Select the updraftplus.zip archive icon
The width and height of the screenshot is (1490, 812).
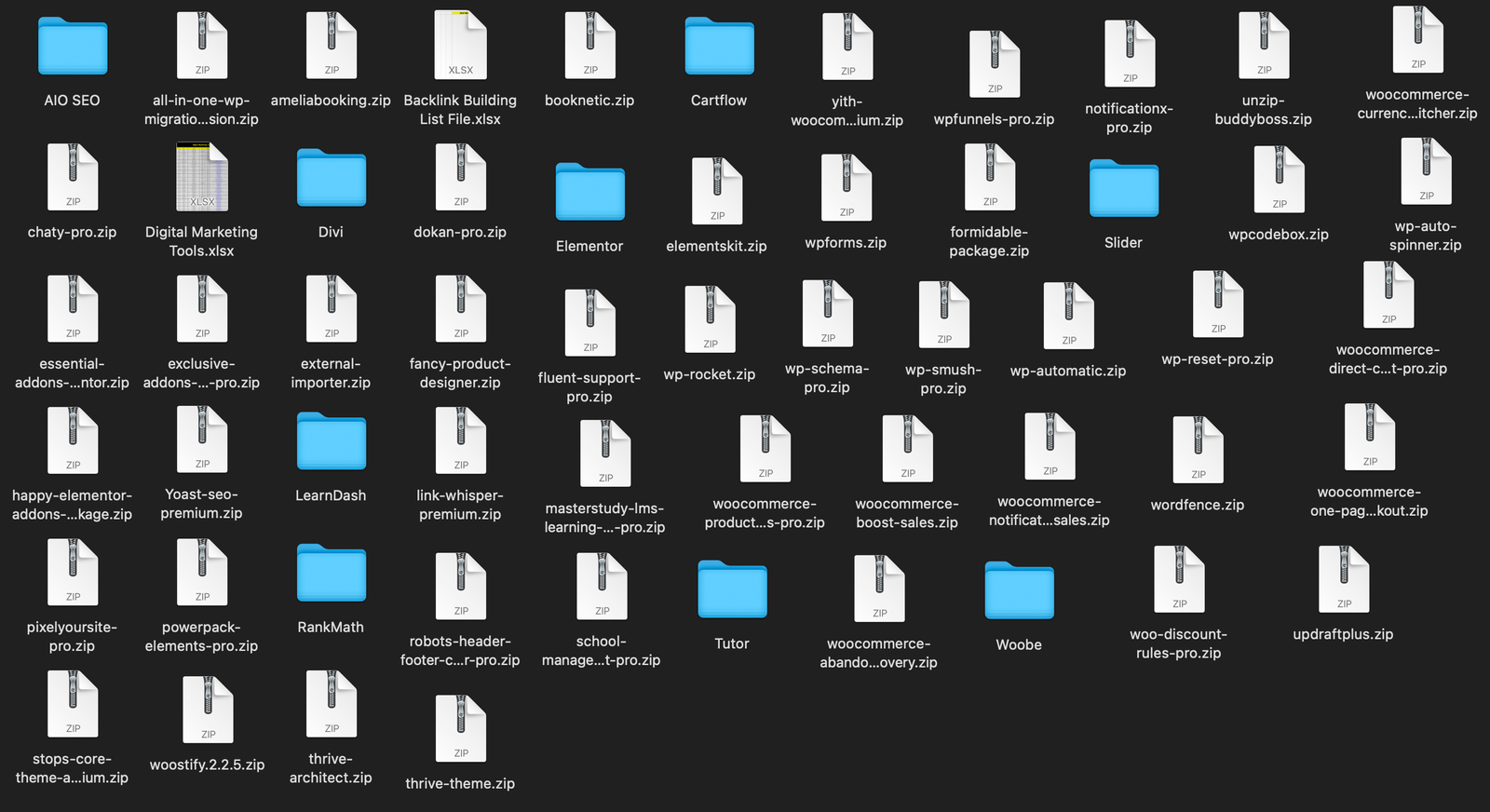tap(1344, 579)
